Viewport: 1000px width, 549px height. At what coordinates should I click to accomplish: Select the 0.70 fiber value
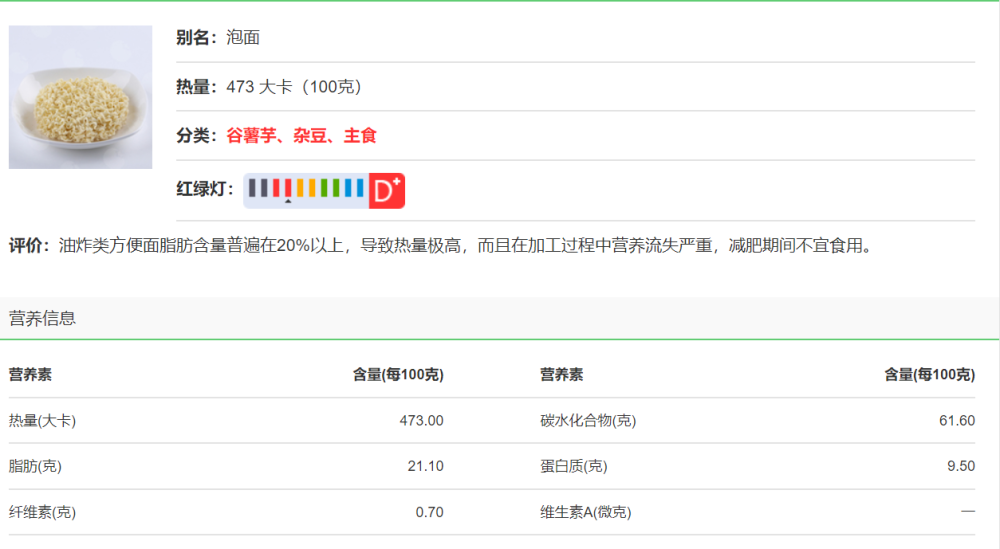click(x=429, y=513)
